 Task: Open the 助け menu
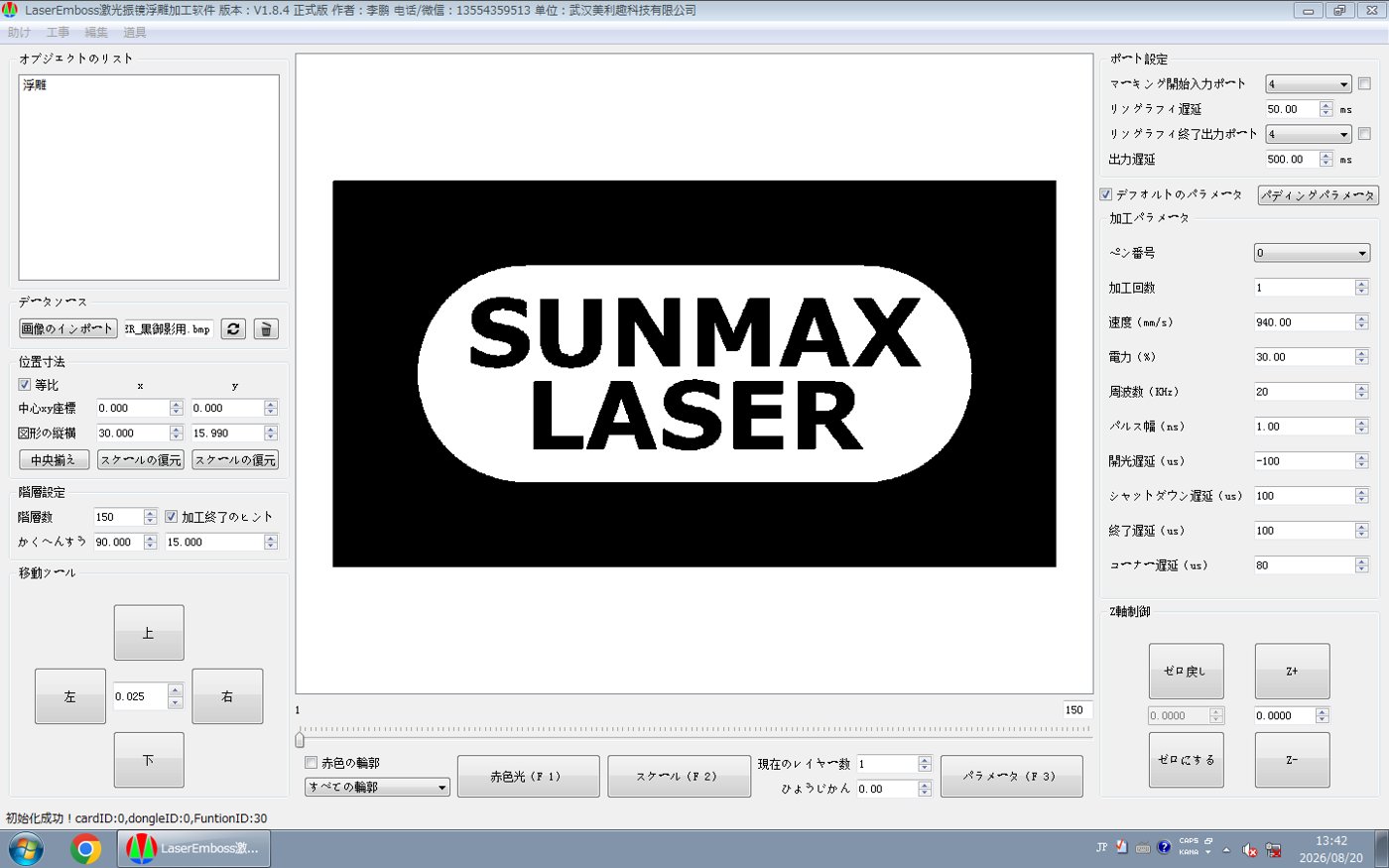tap(19, 33)
